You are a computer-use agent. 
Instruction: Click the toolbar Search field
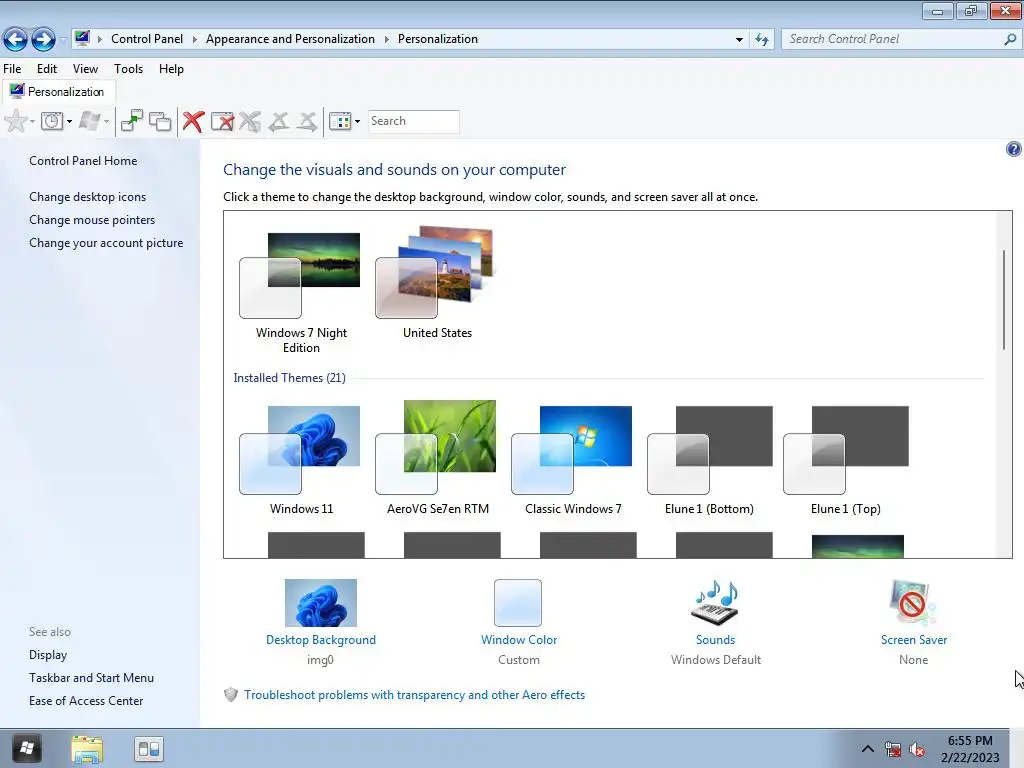click(x=413, y=121)
